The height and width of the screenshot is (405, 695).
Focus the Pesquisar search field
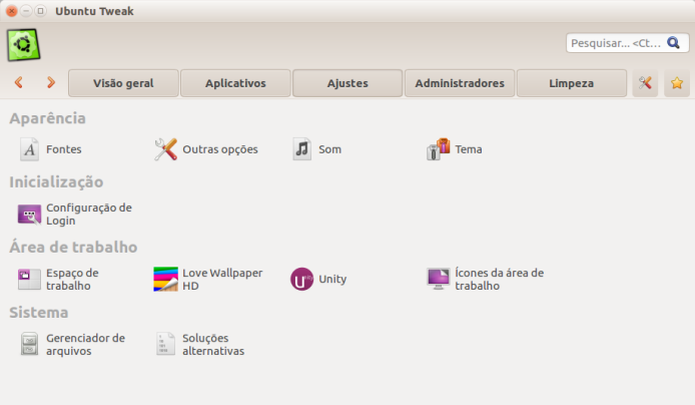(627, 43)
